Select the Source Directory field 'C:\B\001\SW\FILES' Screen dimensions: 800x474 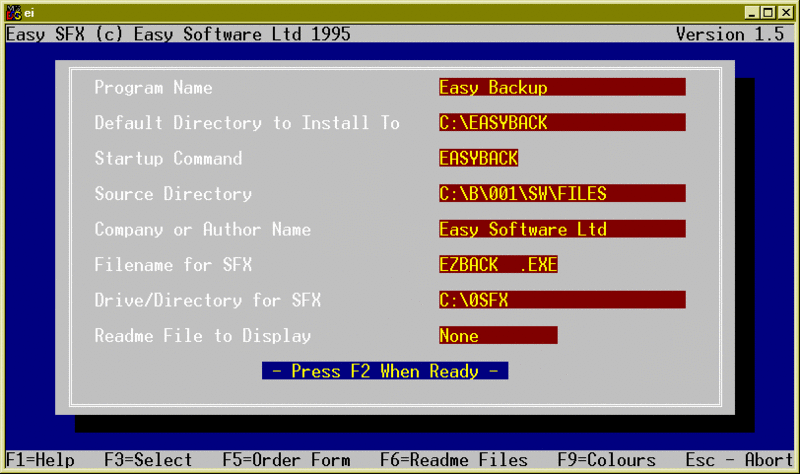(562, 193)
